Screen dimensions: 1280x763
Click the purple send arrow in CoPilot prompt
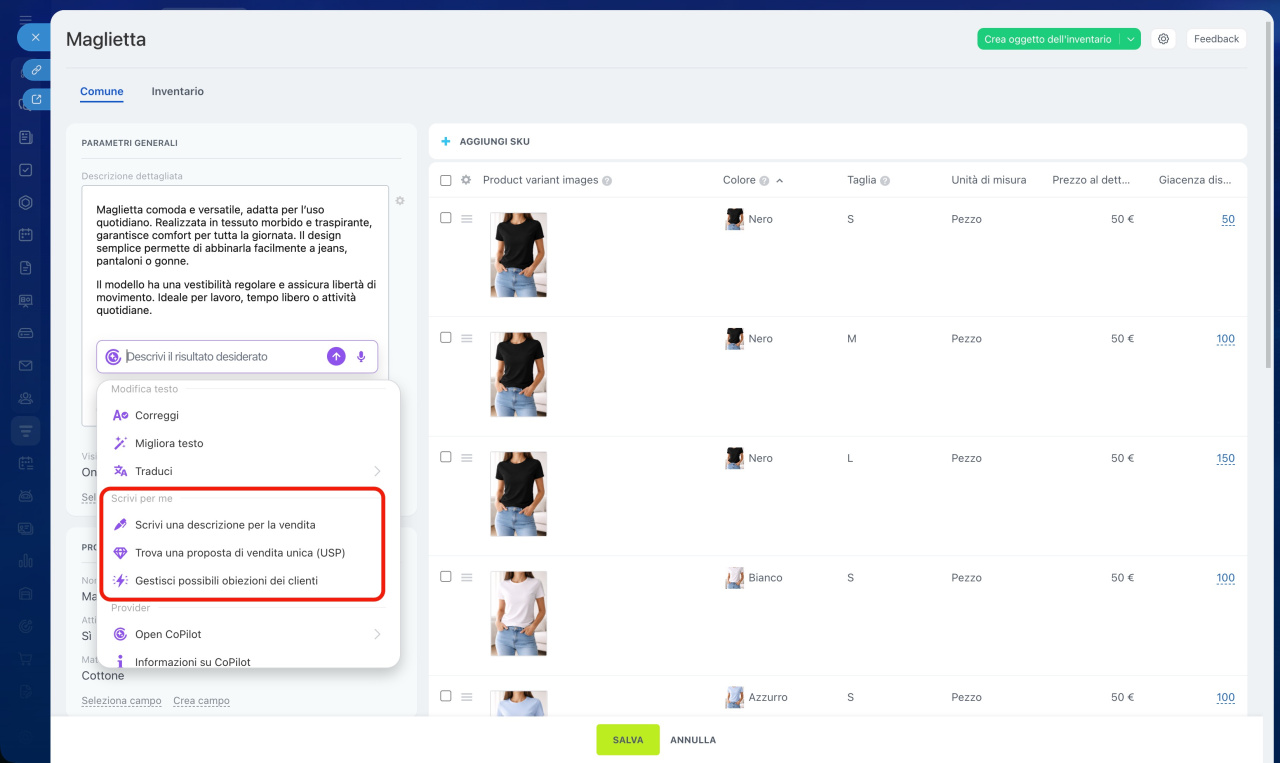tap(336, 357)
